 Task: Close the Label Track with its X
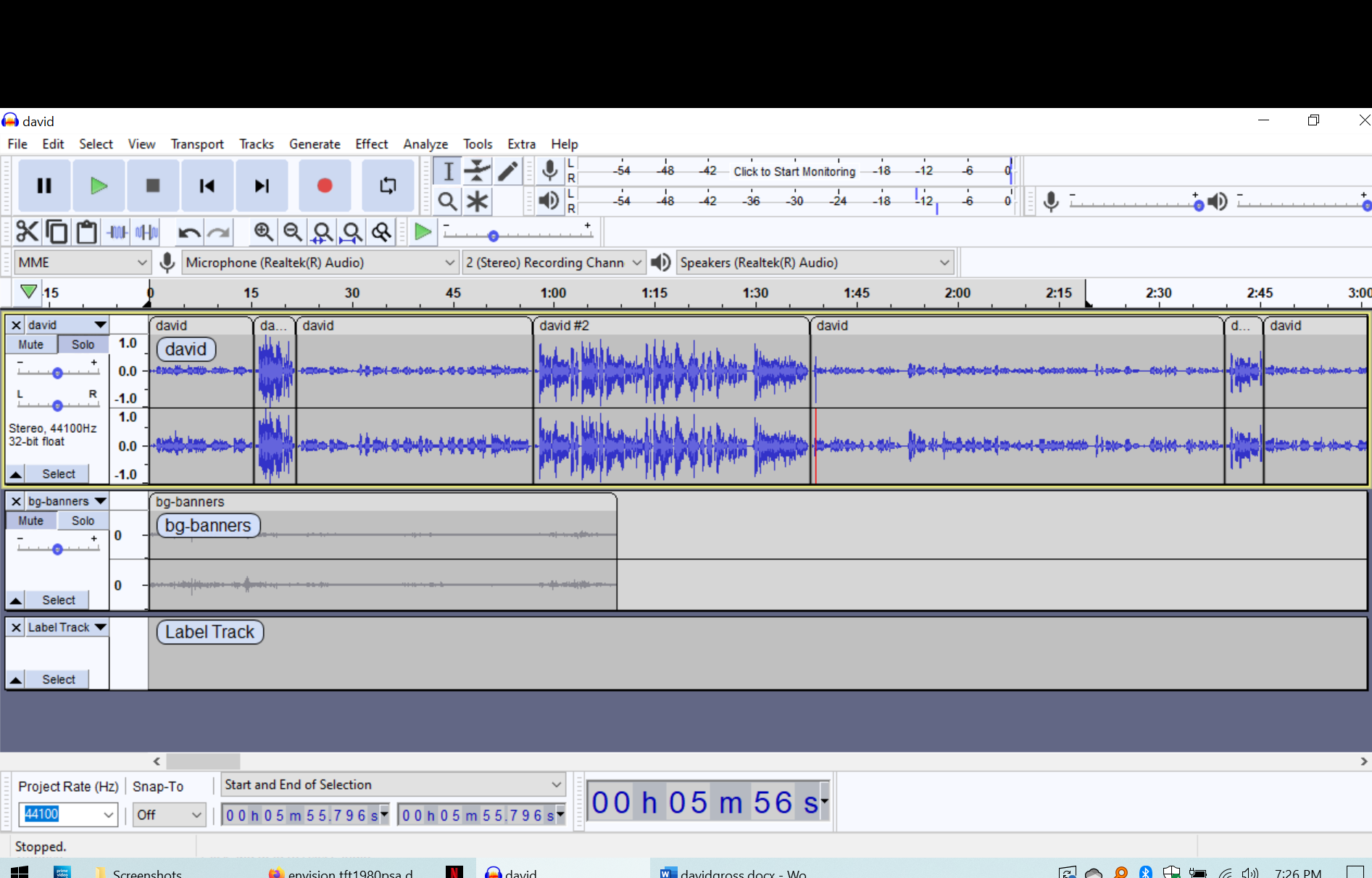(16, 627)
